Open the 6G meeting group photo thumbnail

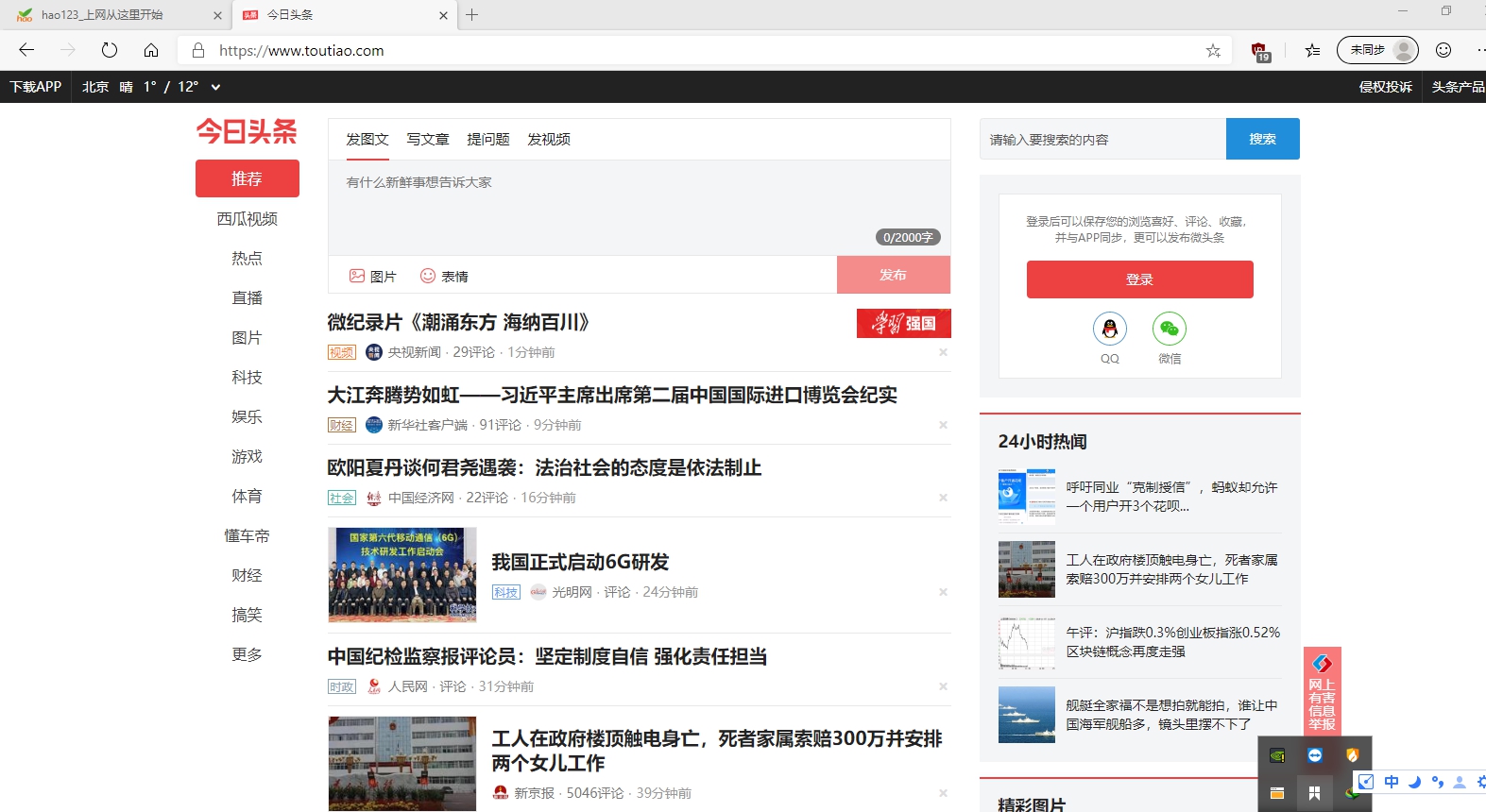coord(402,575)
